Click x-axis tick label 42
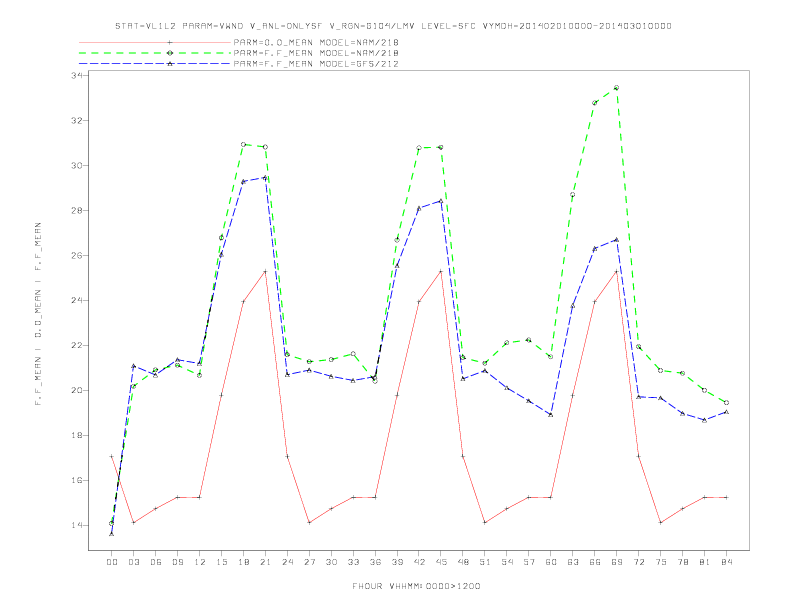This screenshot has height=612, width=792. tap(419, 562)
